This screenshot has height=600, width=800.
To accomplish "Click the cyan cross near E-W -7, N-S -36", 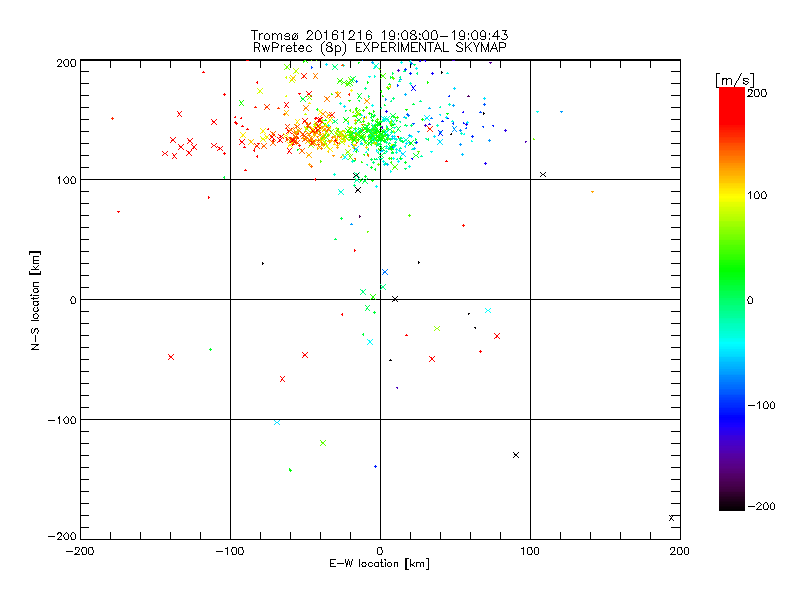I will tap(370, 342).
